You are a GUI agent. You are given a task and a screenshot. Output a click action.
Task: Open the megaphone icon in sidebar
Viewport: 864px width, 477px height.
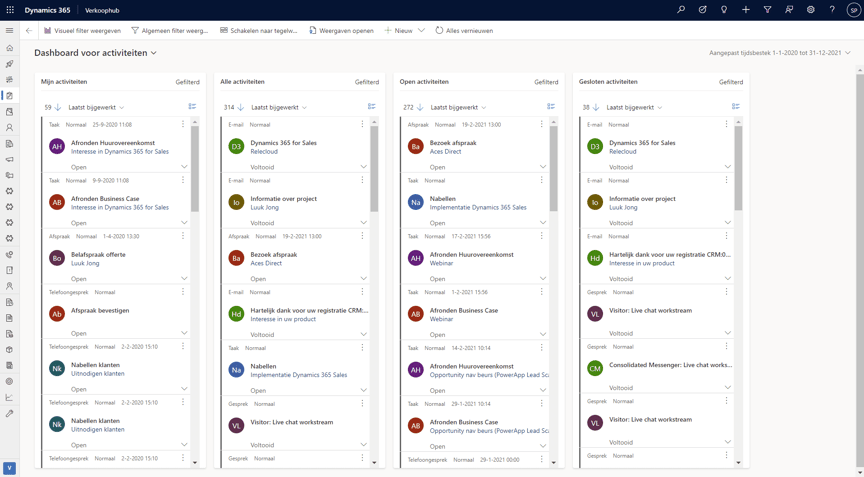coord(9,159)
